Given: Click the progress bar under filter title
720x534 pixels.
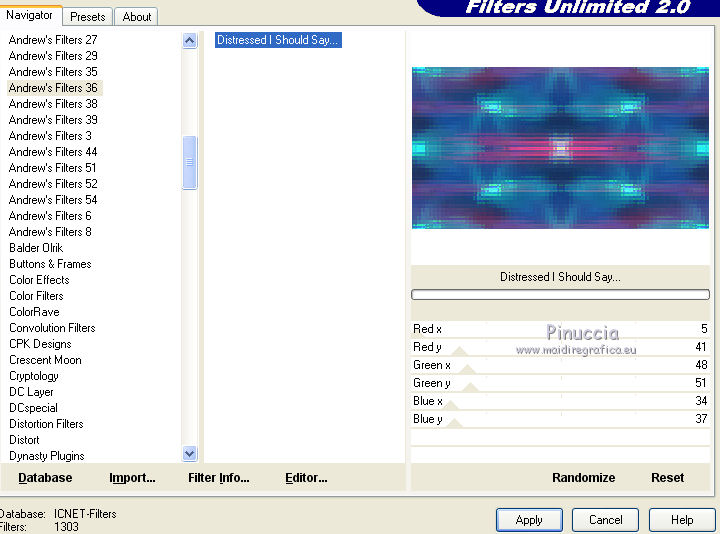Looking at the screenshot, I should pos(560,295).
